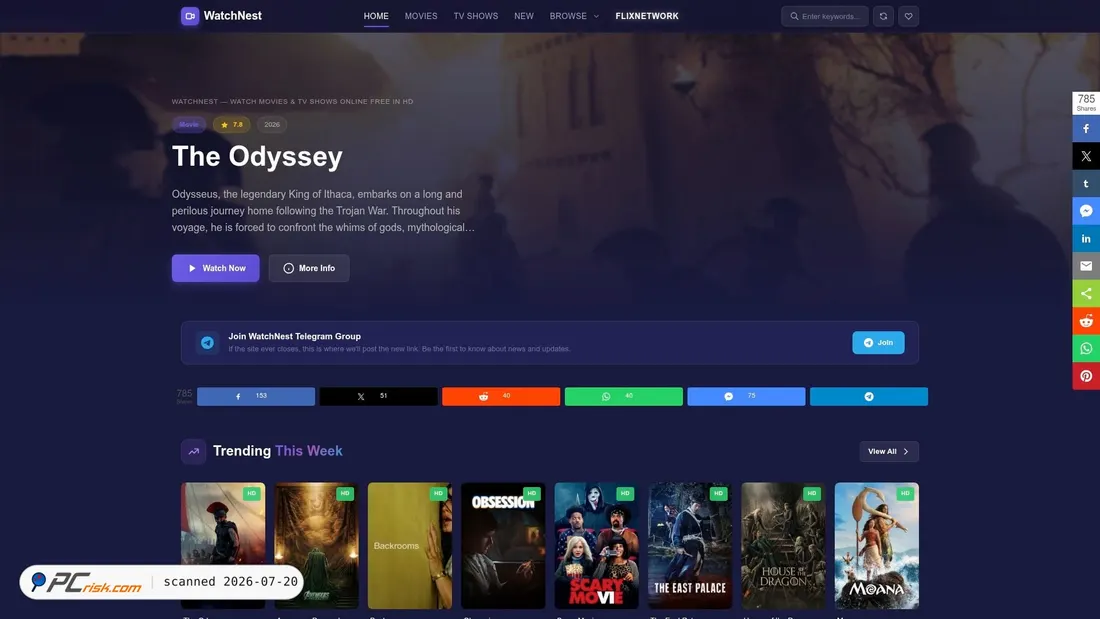Click Pinterest in side share bar
1100x619 pixels.
(x=1086, y=376)
